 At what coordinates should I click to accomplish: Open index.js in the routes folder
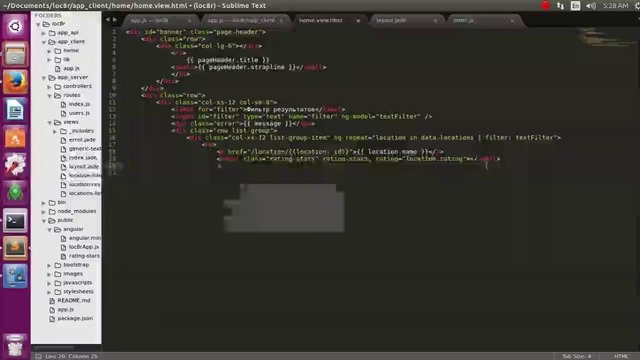79,104
